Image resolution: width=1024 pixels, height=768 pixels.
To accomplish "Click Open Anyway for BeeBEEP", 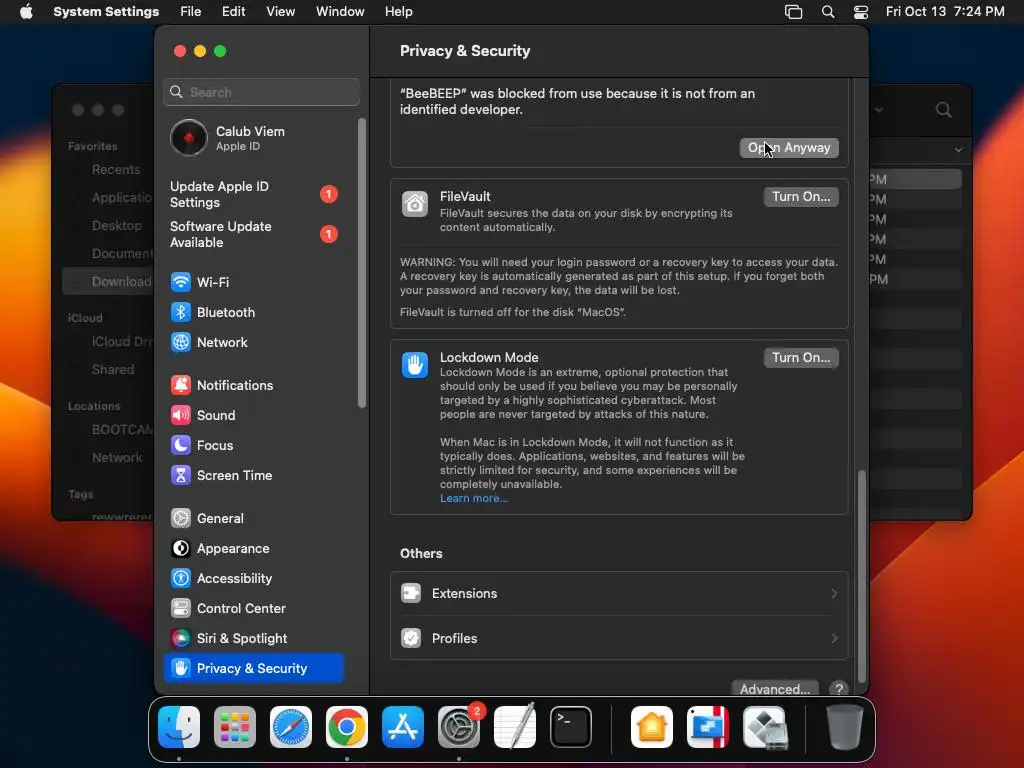I will pos(789,148).
